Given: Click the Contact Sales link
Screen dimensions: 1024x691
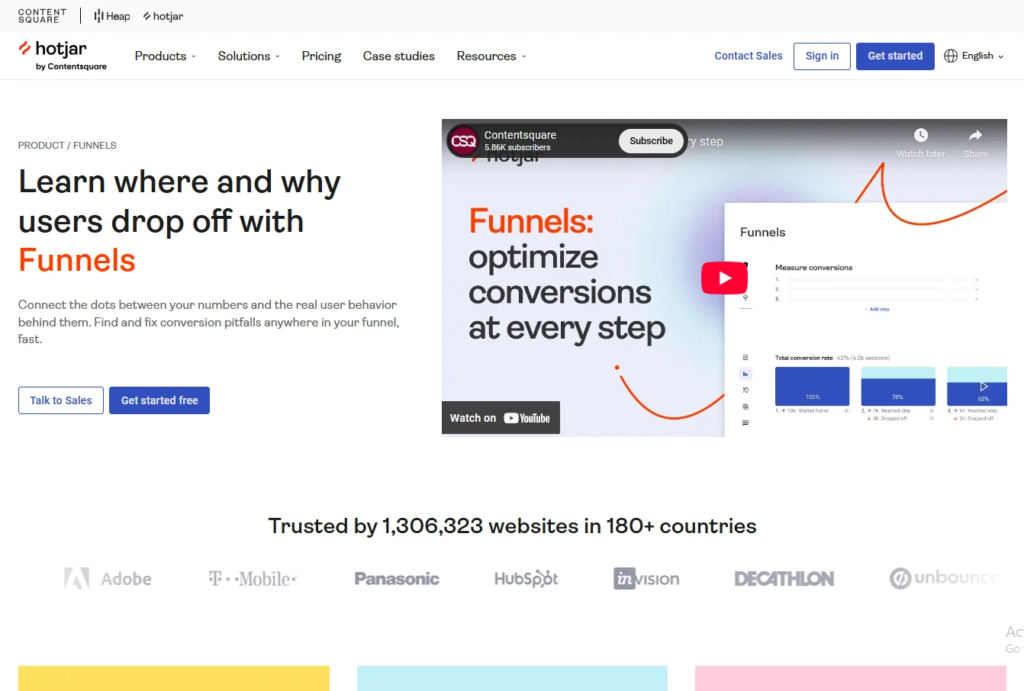Looking at the screenshot, I should [x=748, y=56].
